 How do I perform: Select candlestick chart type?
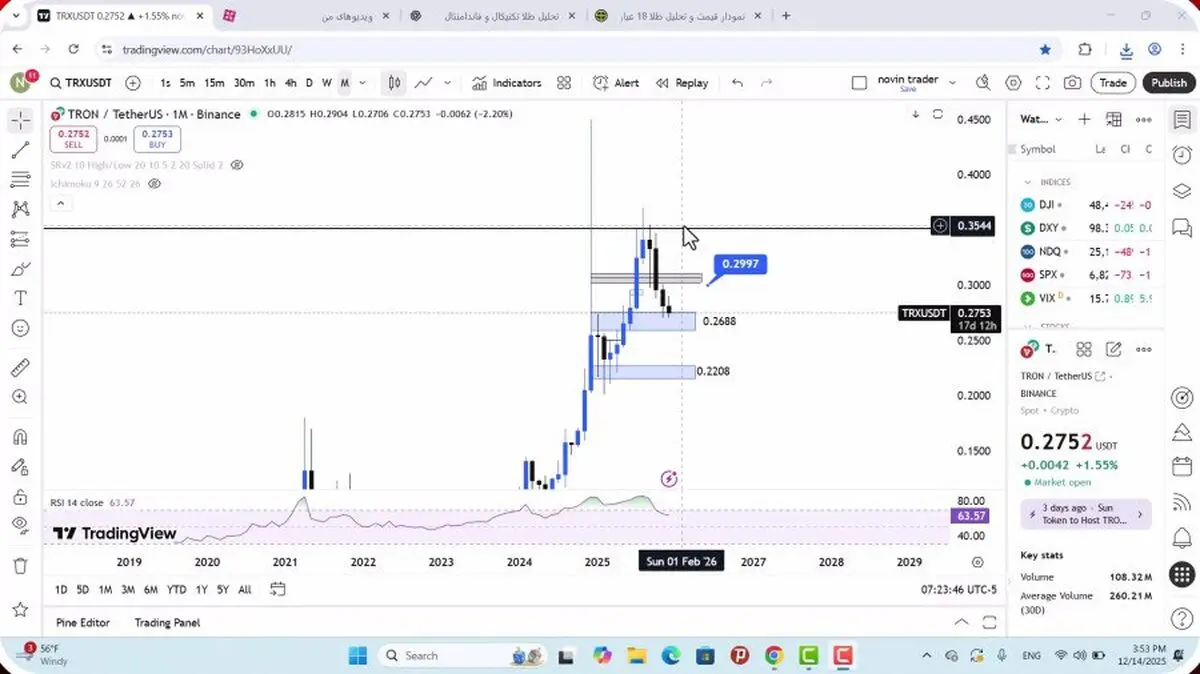pyautogui.click(x=395, y=83)
